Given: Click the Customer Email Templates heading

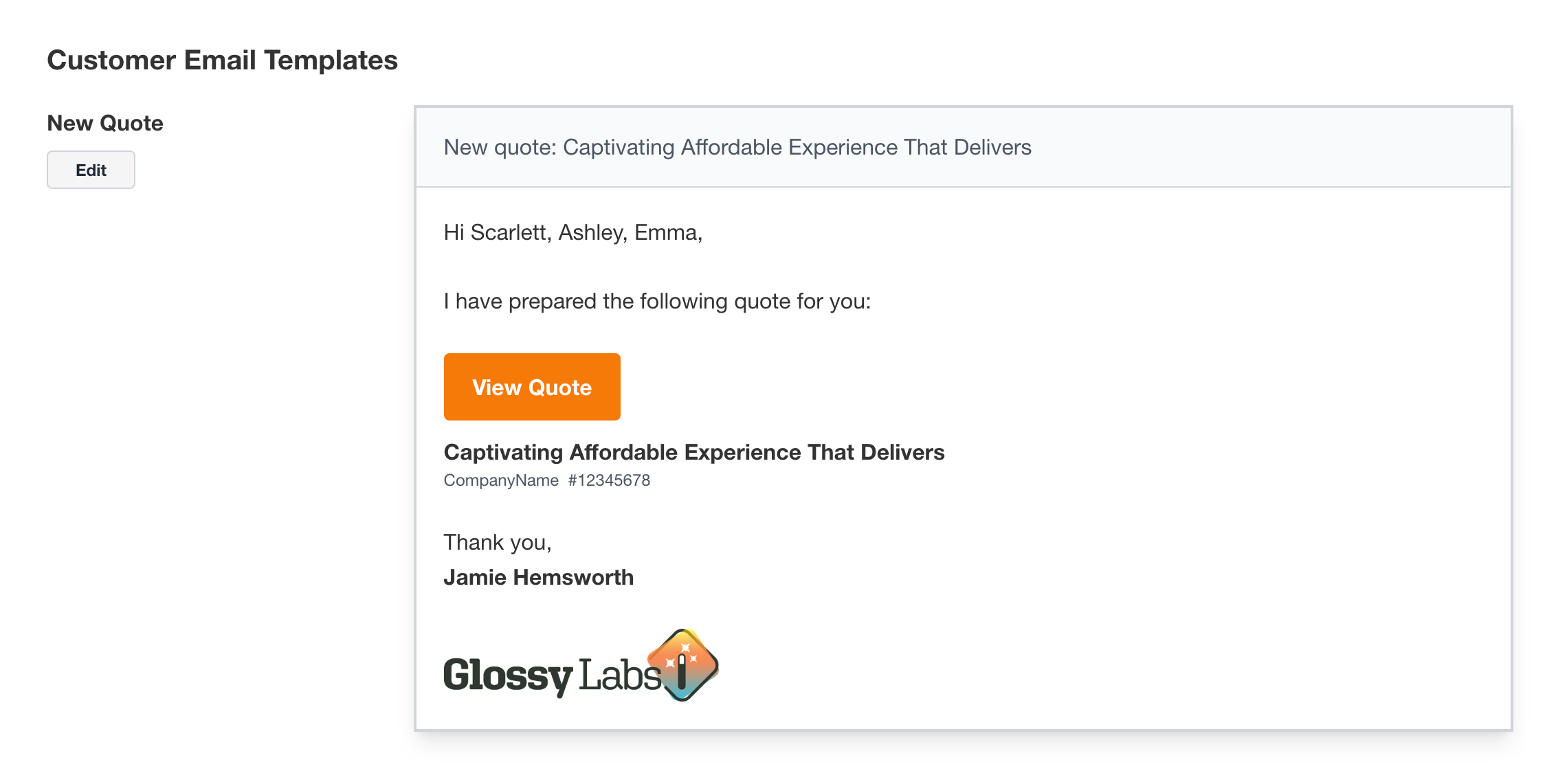Looking at the screenshot, I should click(222, 60).
